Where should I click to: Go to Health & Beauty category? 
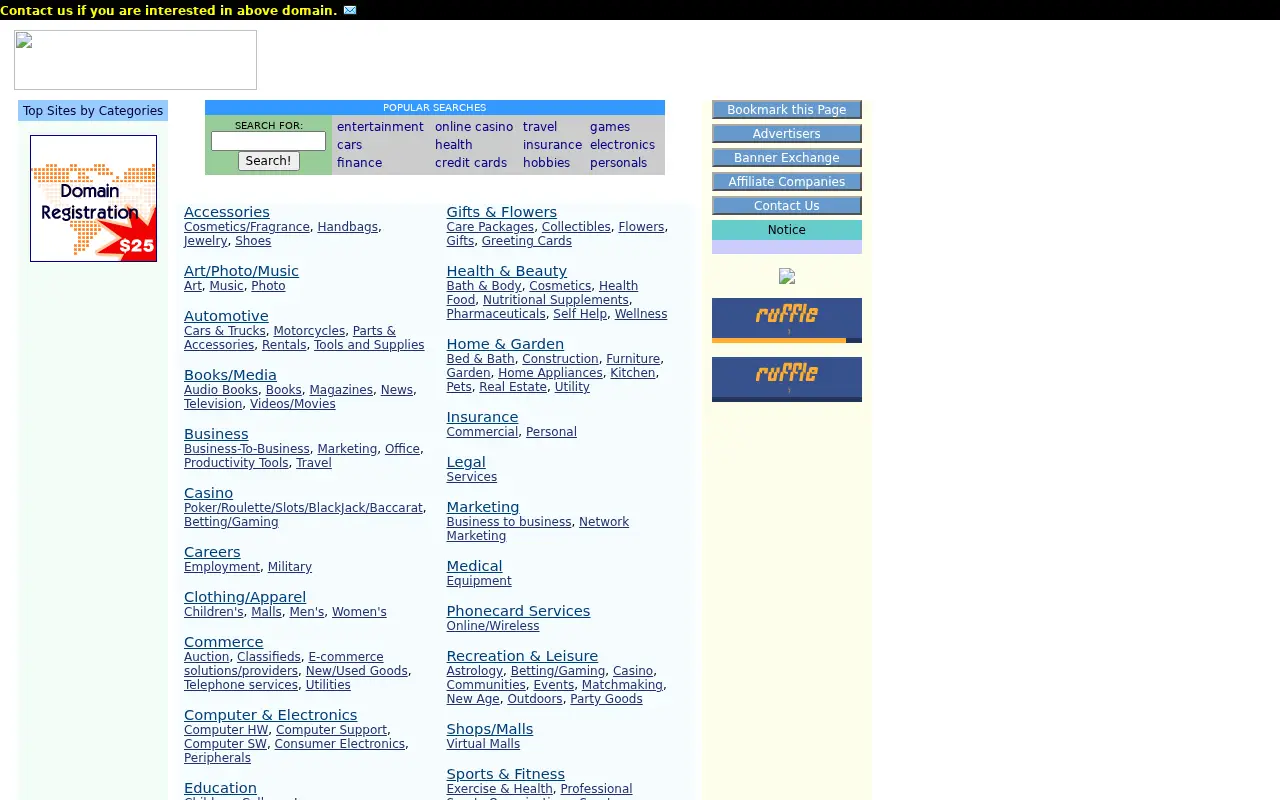click(506, 271)
